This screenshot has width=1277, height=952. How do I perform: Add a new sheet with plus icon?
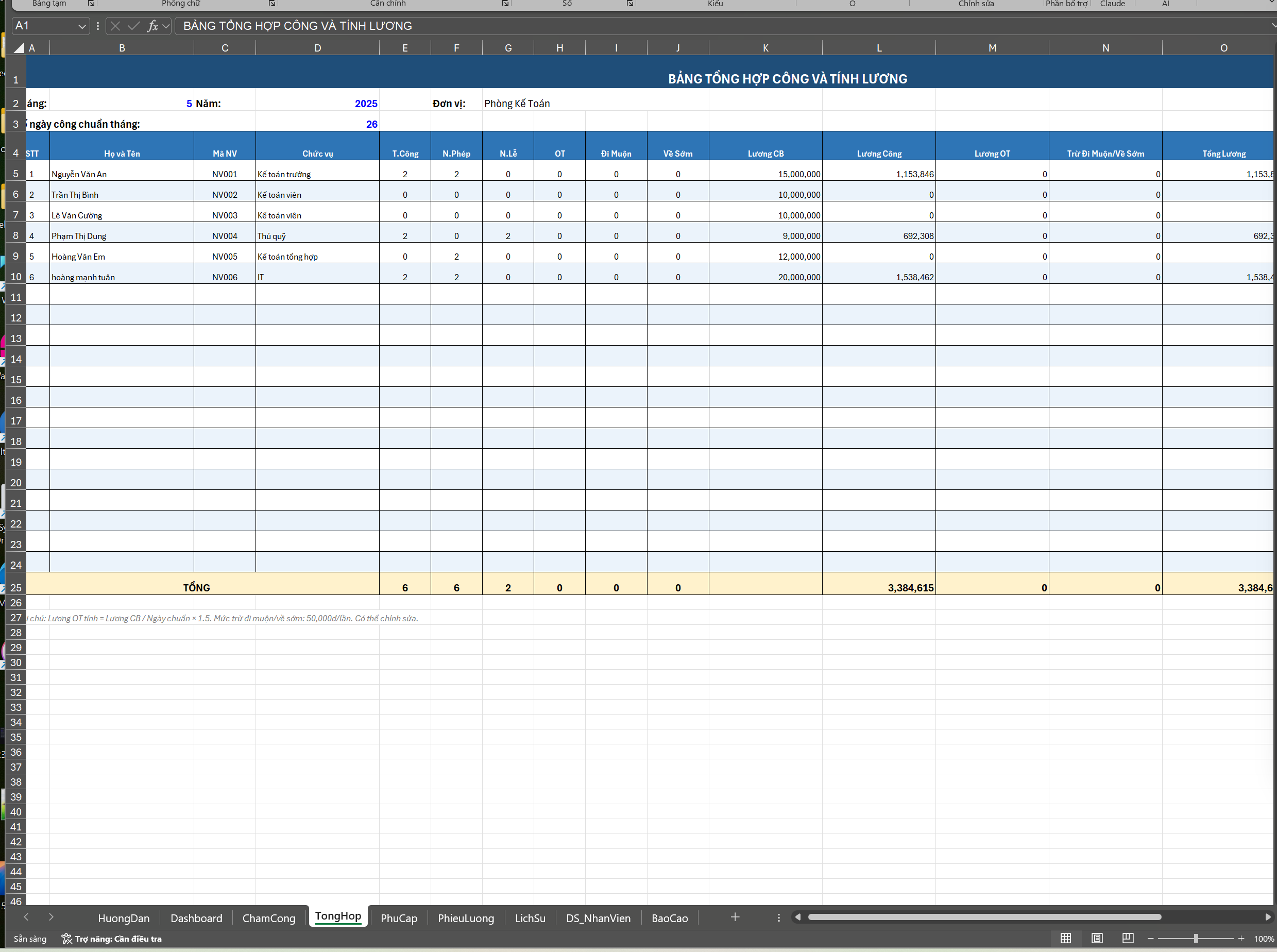(735, 917)
